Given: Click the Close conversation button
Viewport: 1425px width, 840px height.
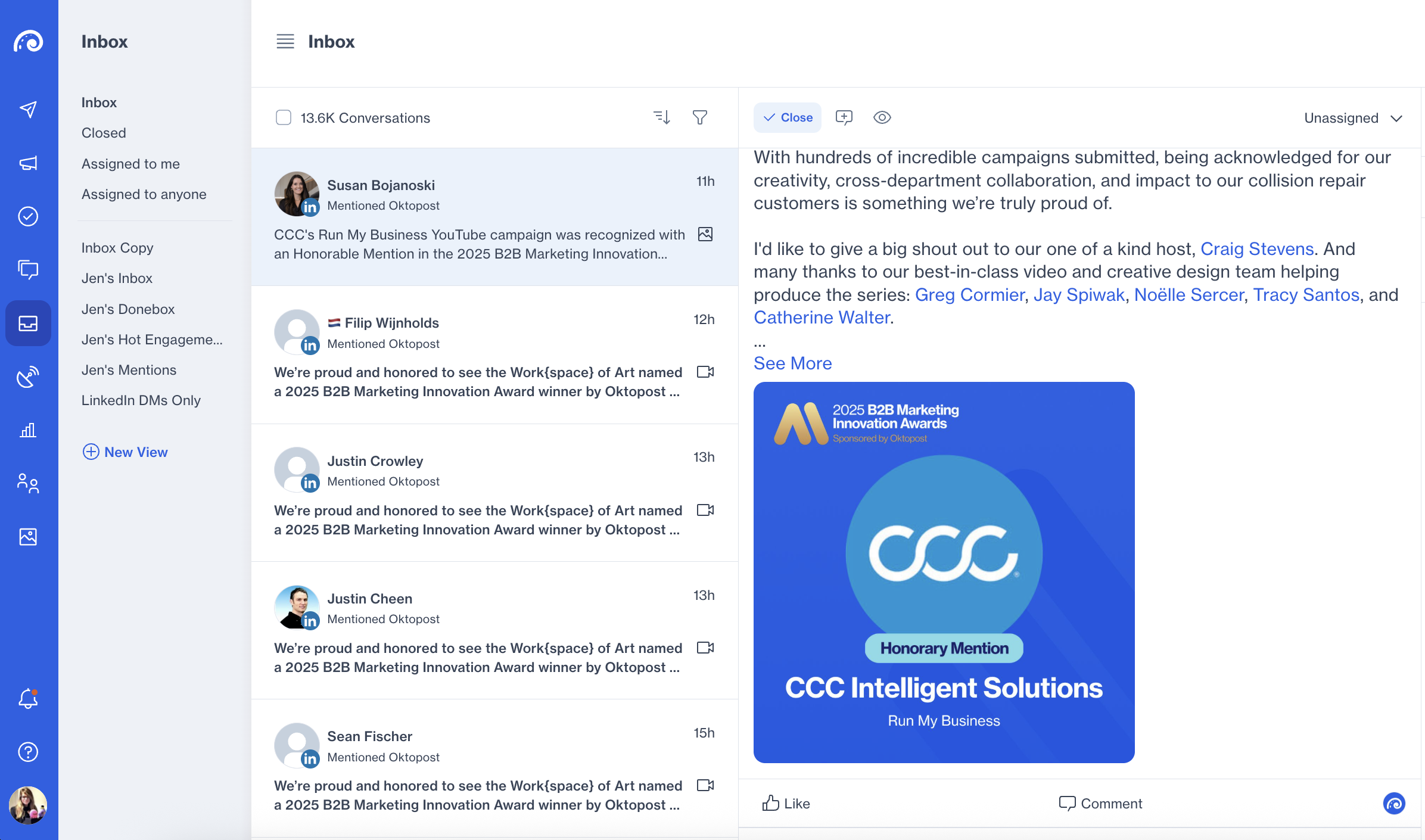Looking at the screenshot, I should tap(788, 117).
